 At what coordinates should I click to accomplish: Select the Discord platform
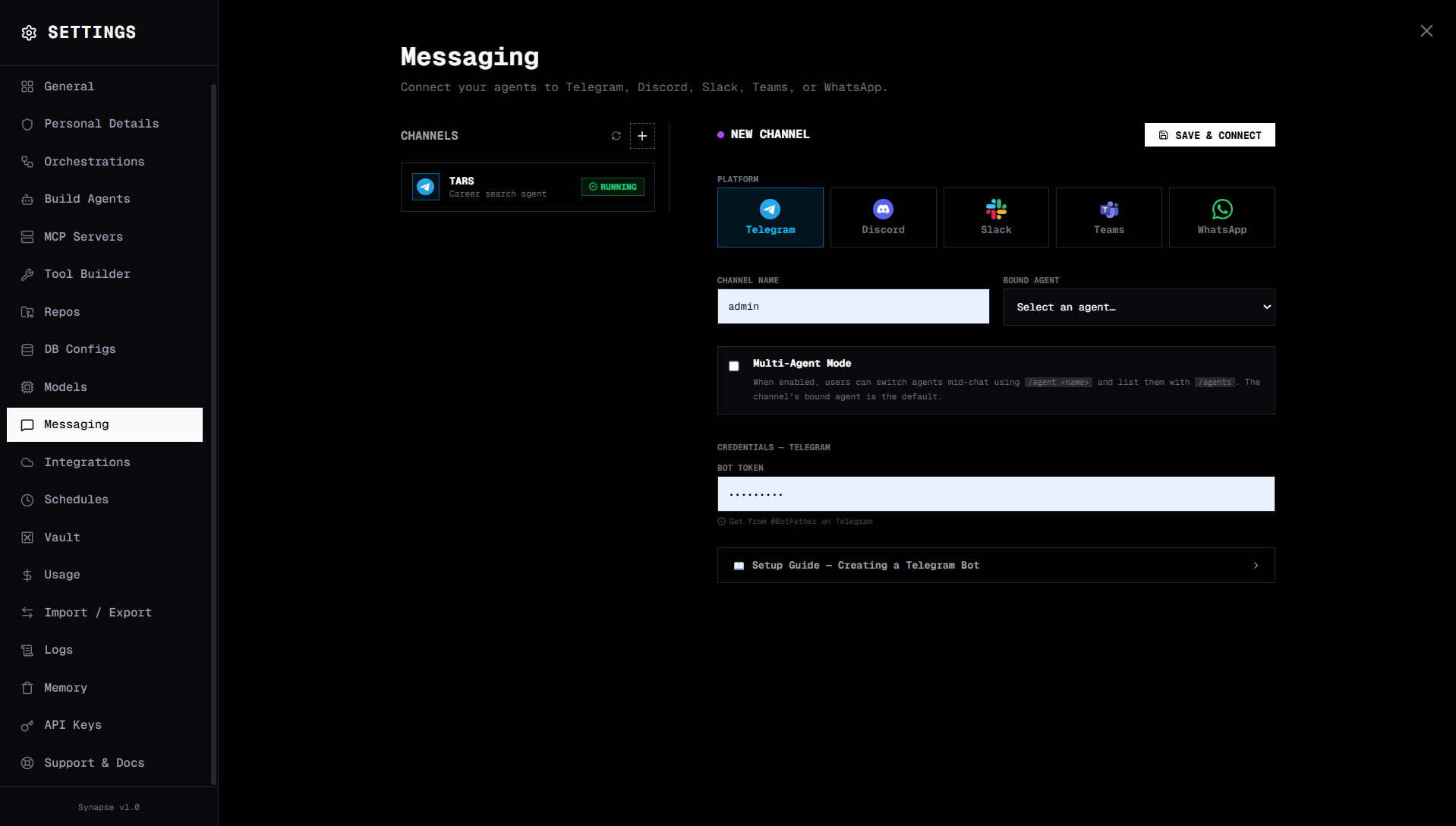pyautogui.click(x=884, y=217)
